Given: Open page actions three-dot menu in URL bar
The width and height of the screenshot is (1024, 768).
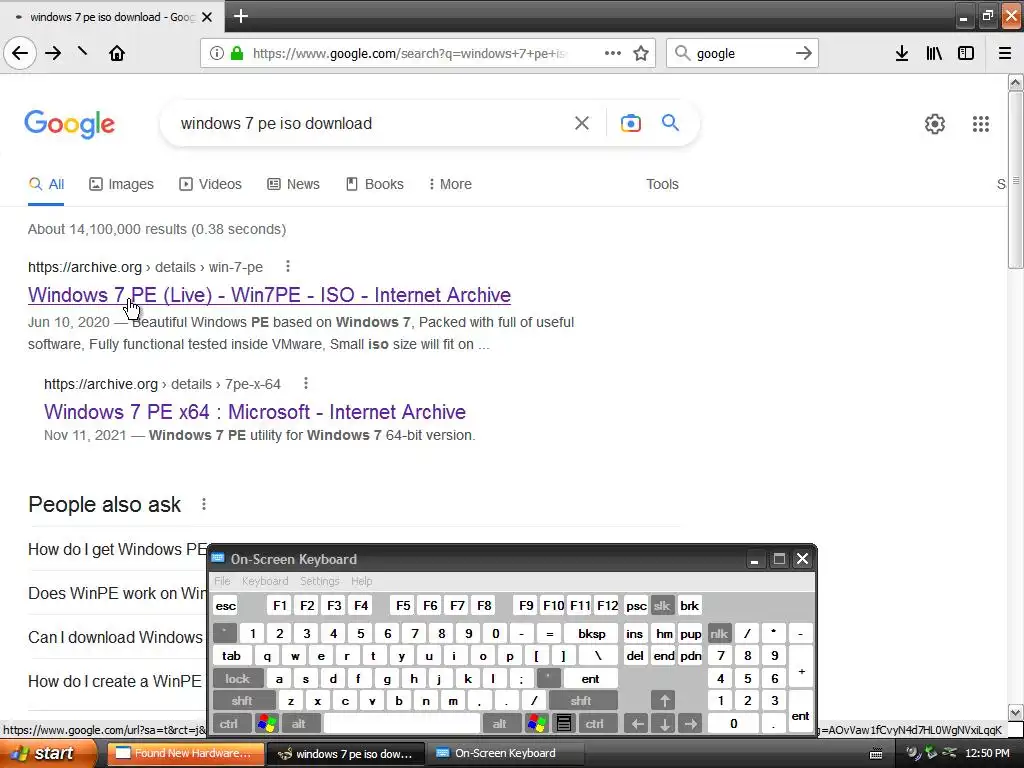Looking at the screenshot, I should point(613,53).
